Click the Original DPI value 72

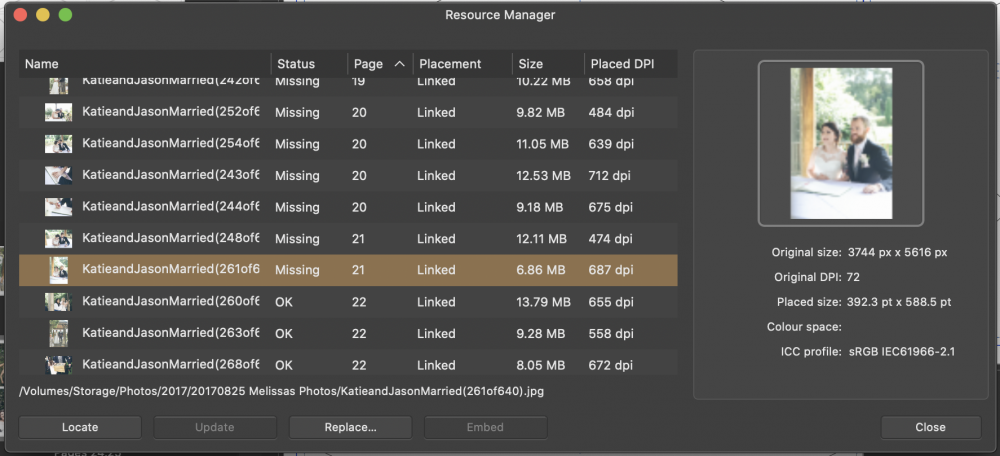853,277
